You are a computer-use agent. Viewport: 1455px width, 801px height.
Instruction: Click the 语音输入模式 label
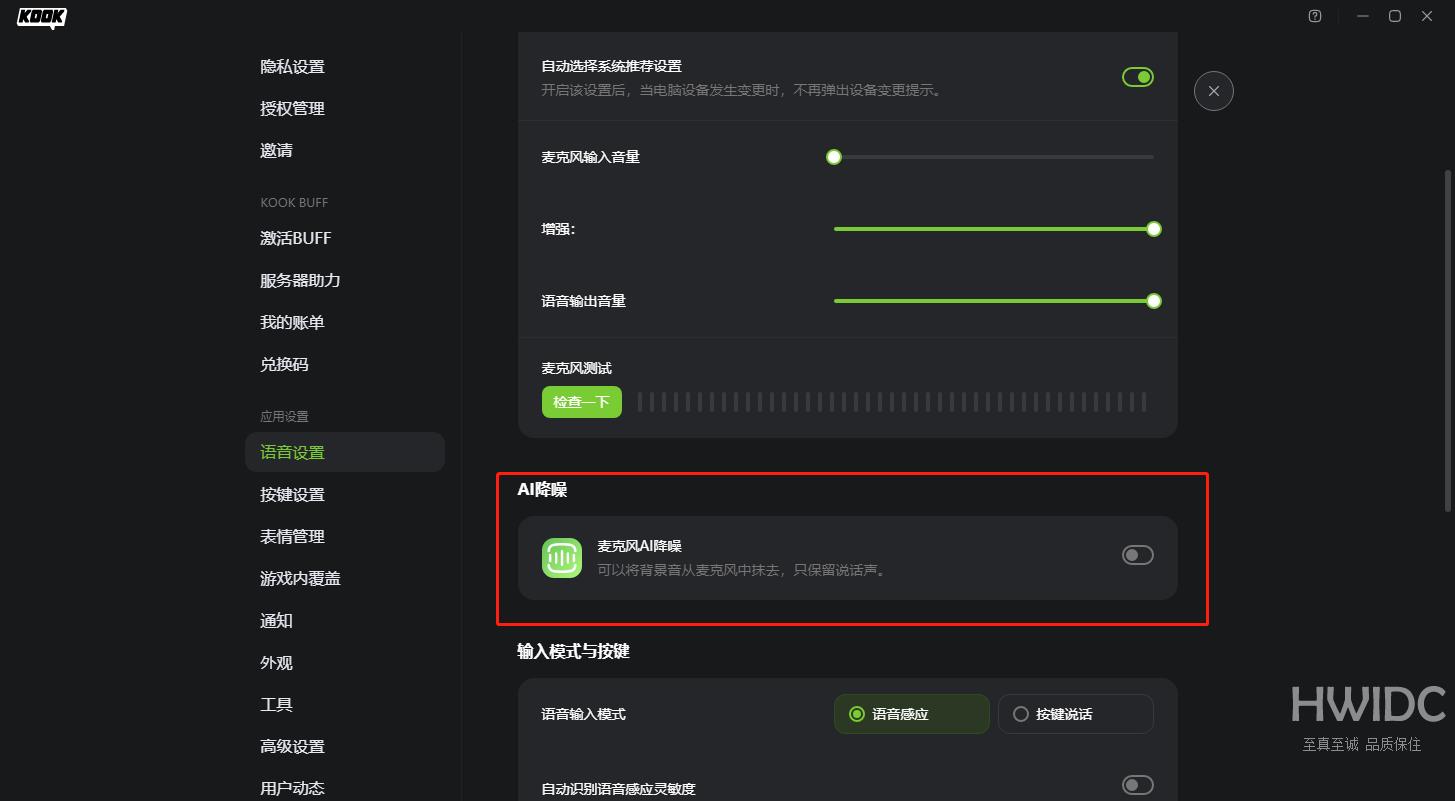[583, 714]
